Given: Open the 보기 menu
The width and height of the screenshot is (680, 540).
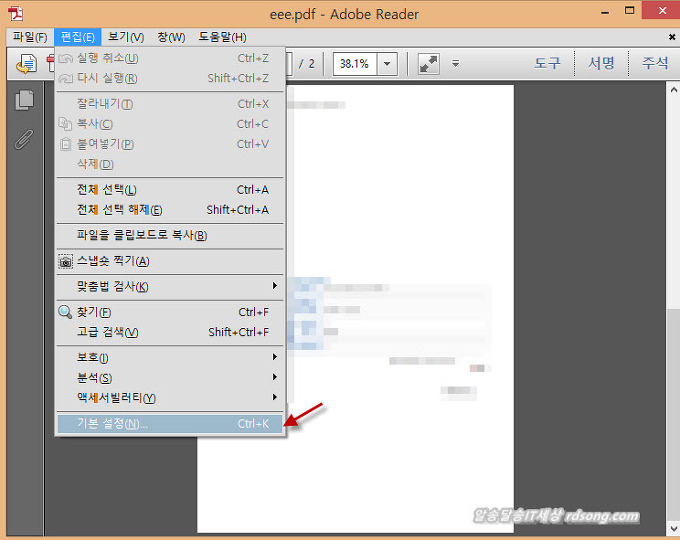Looking at the screenshot, I should (x=126, y=37).
